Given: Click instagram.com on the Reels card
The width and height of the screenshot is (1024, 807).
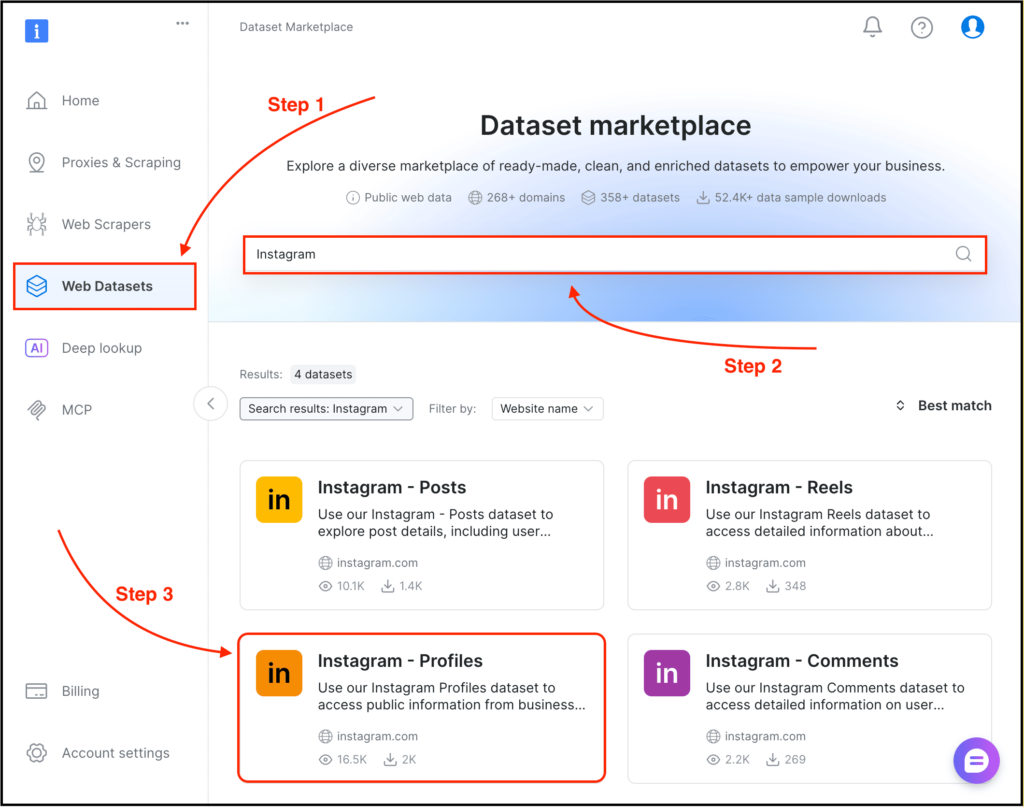Looking at the screenshot, I should click(x=765, y=563).
